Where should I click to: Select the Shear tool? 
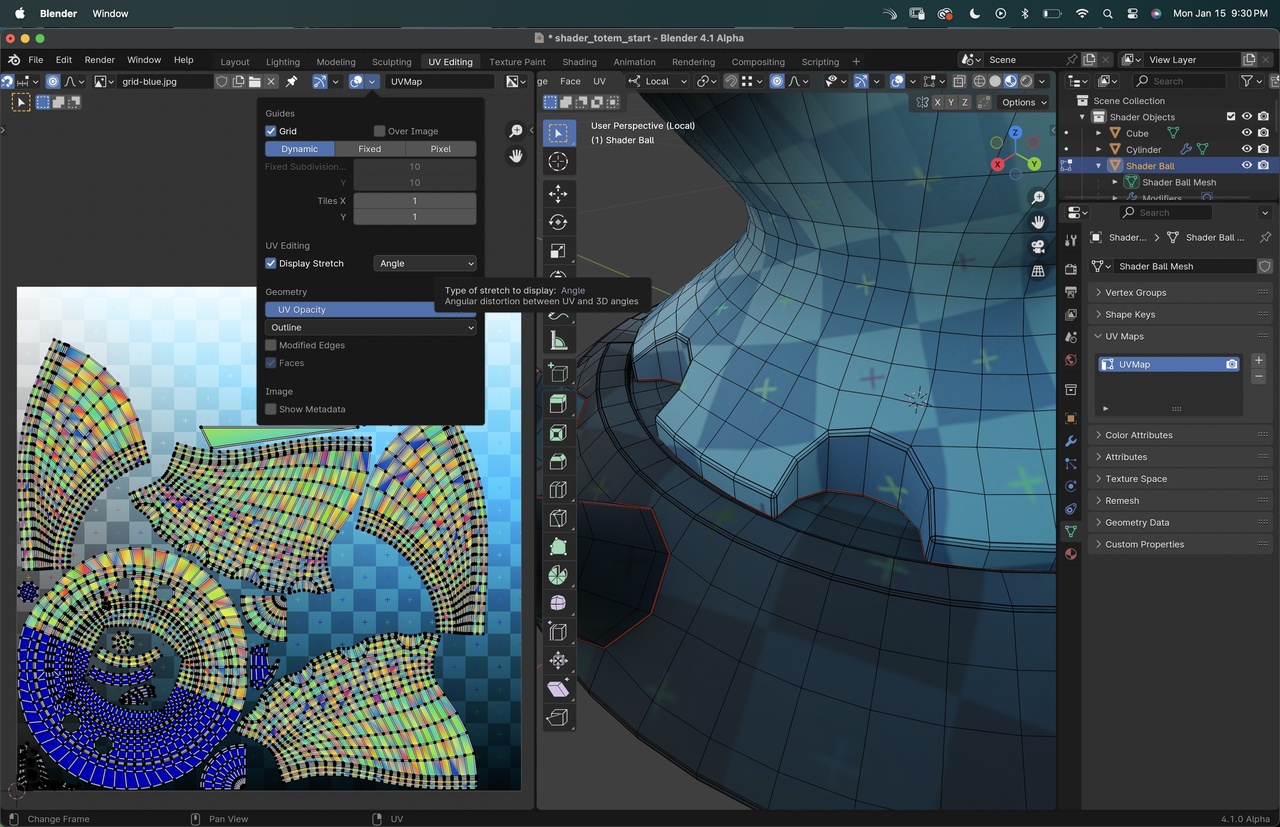(558, 689)
